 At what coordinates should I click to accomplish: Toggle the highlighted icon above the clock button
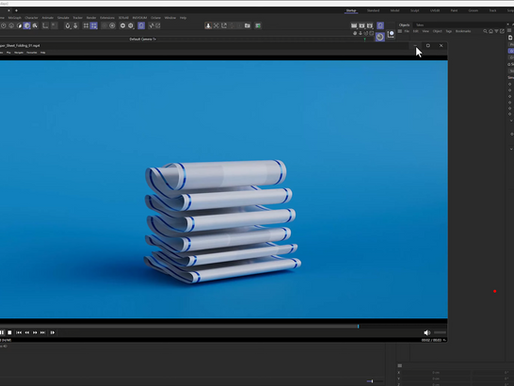tap(380, 26)
